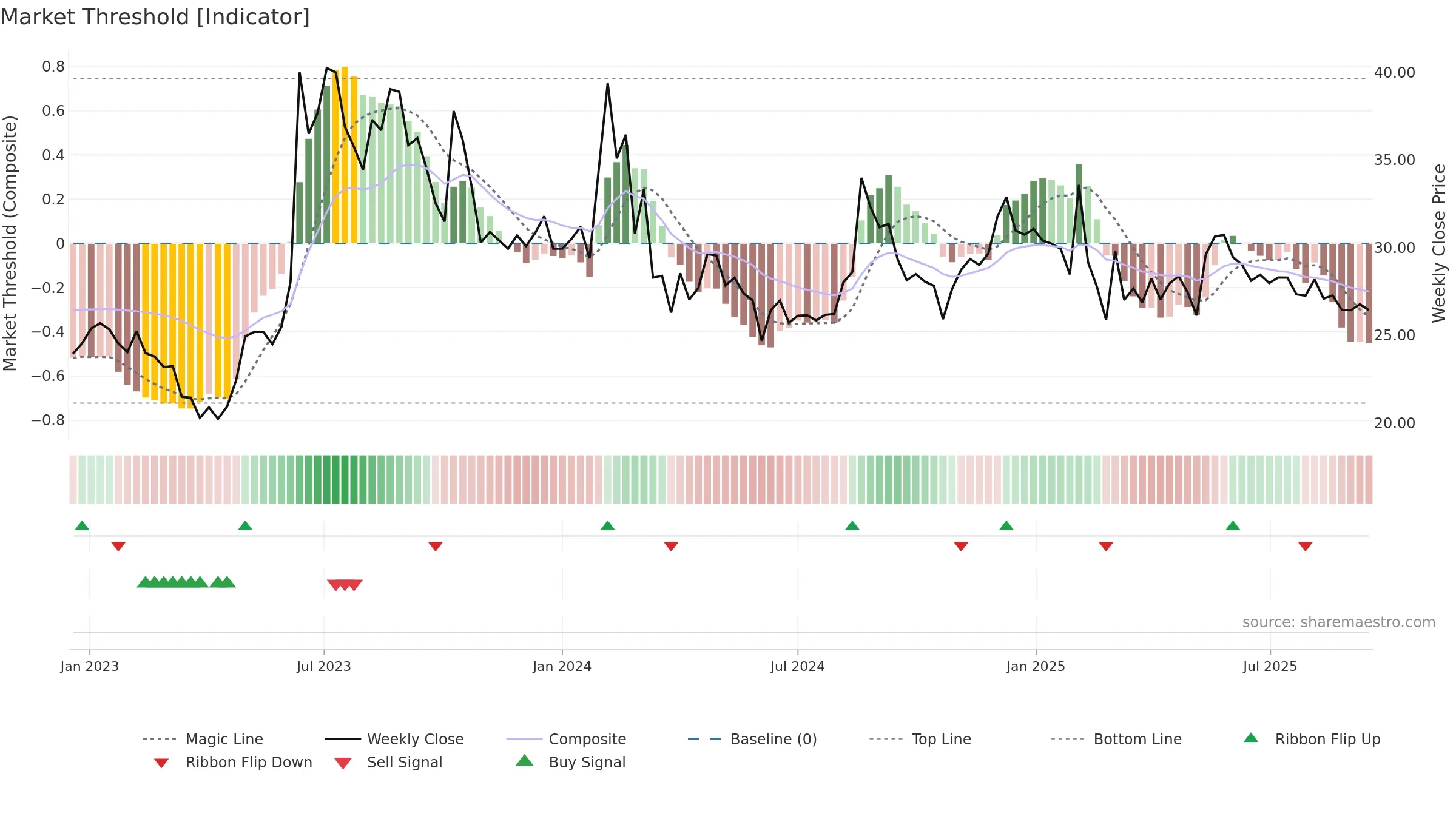Image resolution: width=1456 pixels, height=819 pixels.
Task: Click the tallest yellow bar in July 2023
Action: click(x=345, y=155)
